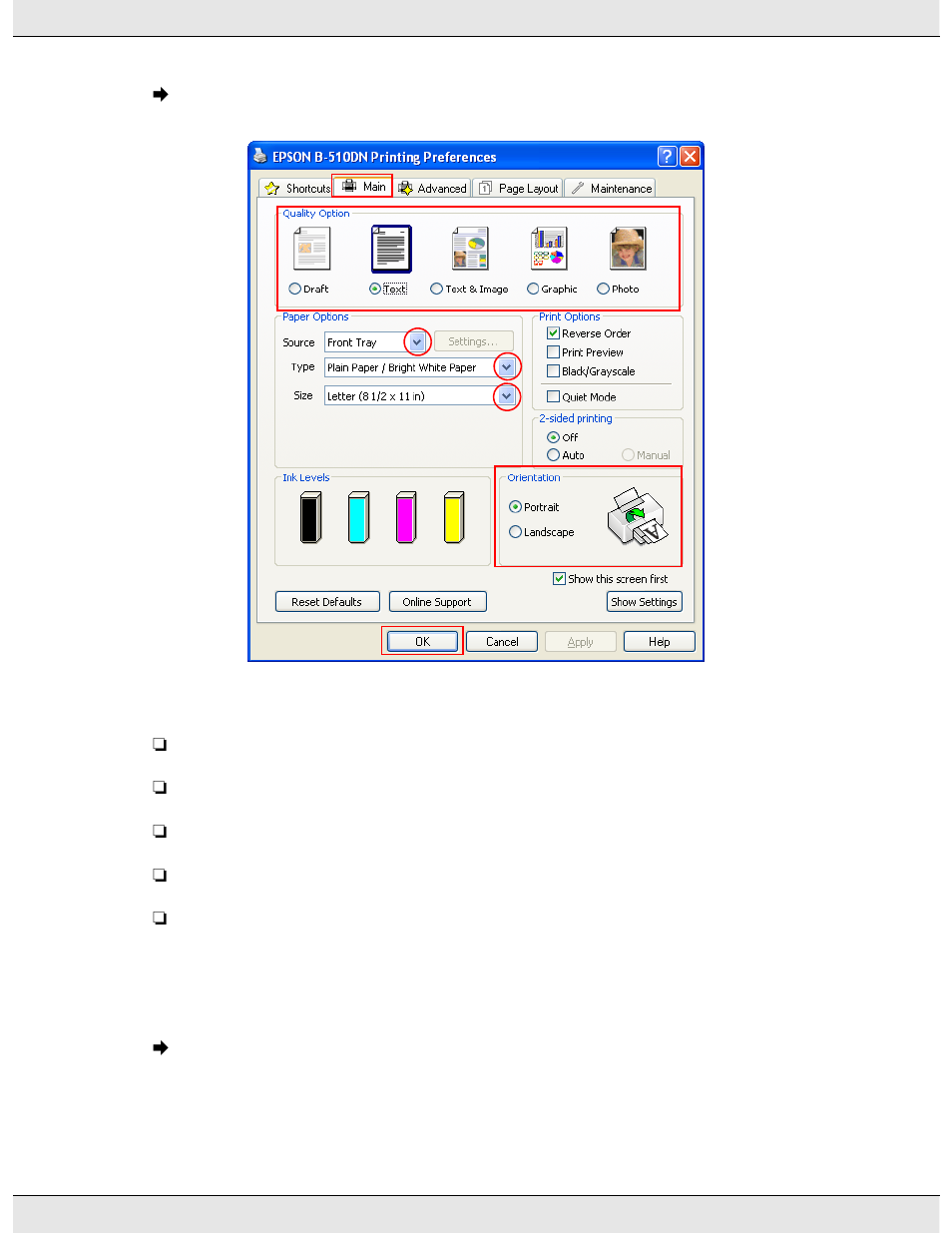Viewport: 952px width, 1233px height.
Task: Click the printer orientation preview image
Action: point(637,516)
